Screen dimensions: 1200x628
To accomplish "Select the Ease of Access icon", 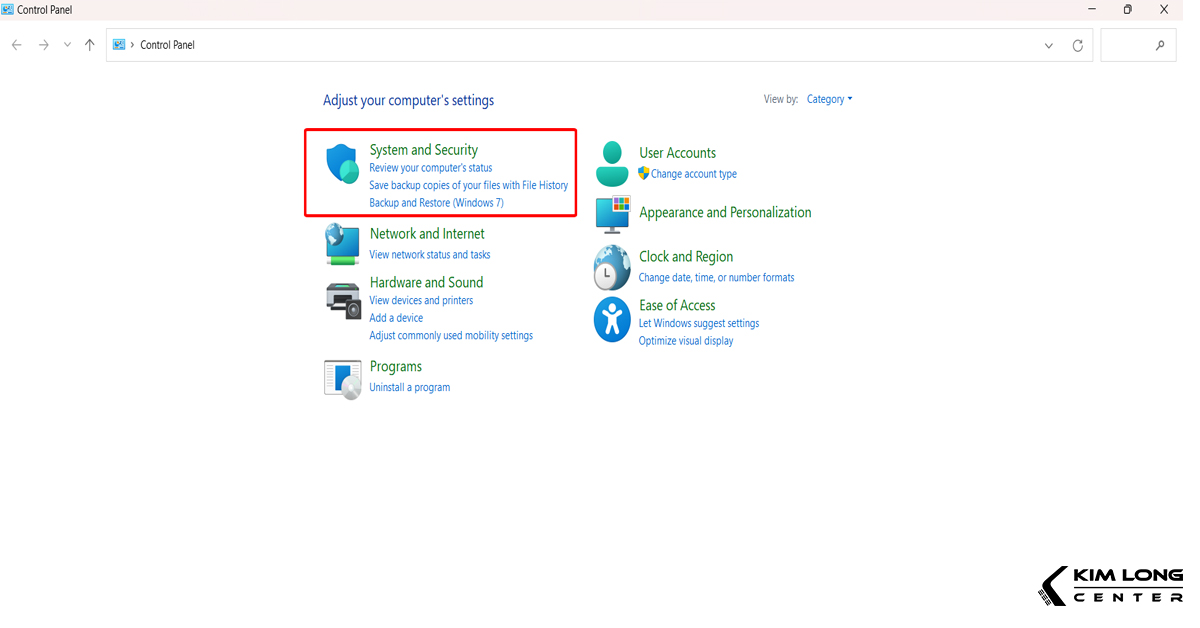I will (611, 319).
